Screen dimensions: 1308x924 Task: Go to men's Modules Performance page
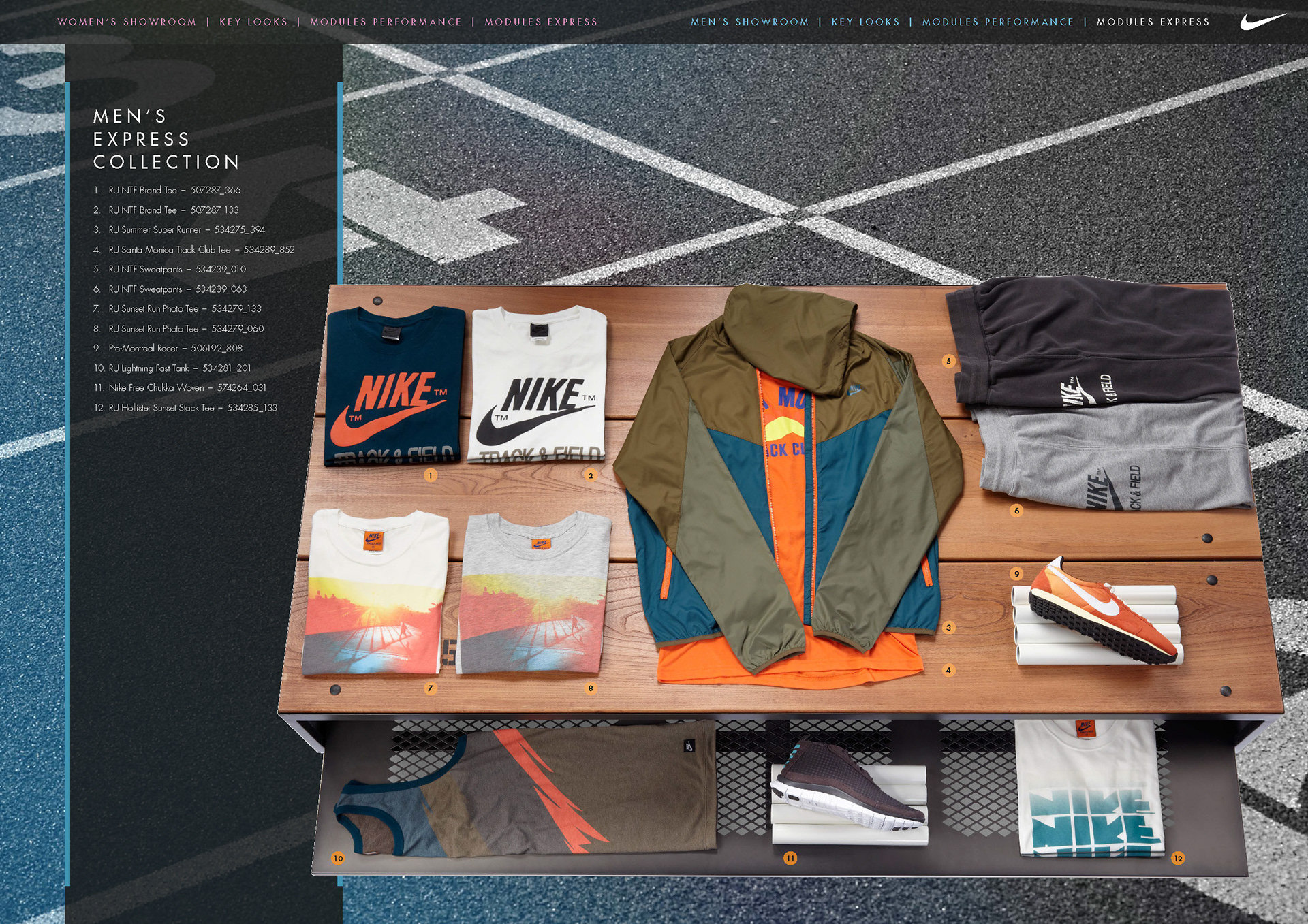click(997, 22)
